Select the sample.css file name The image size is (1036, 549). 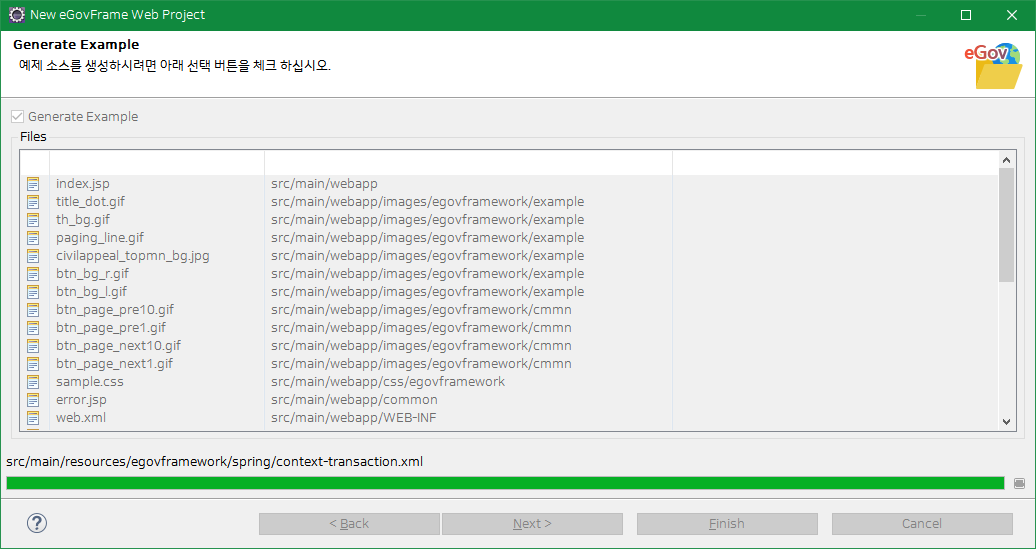click(x=90, y=382)
